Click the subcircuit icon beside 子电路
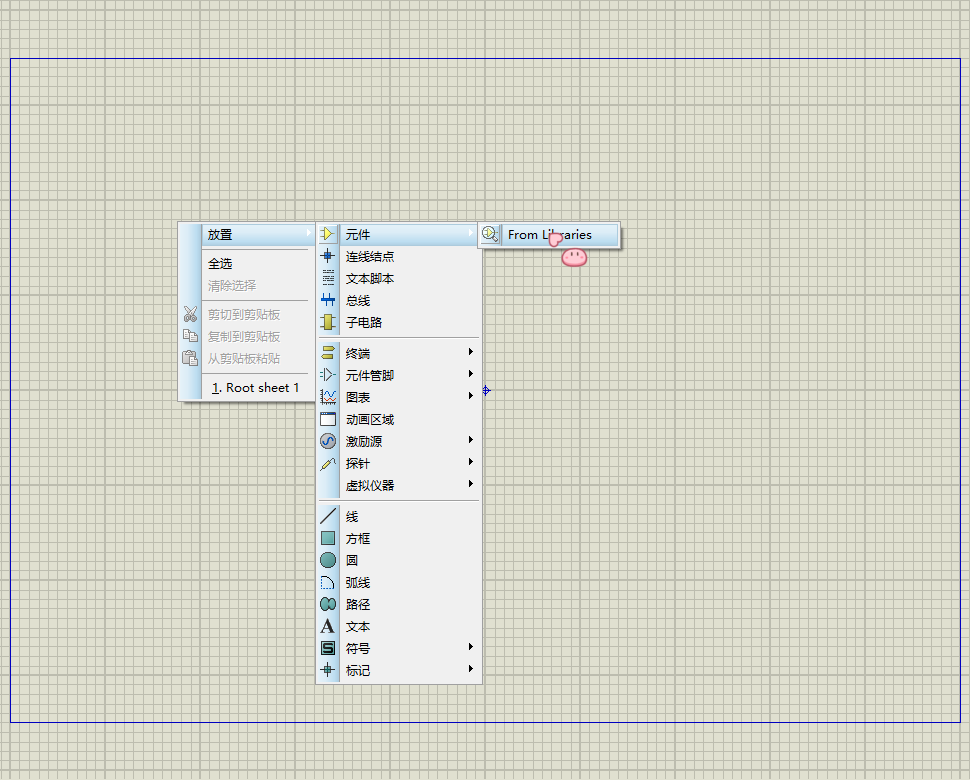970x780 pixels. [x=327, y=322]
